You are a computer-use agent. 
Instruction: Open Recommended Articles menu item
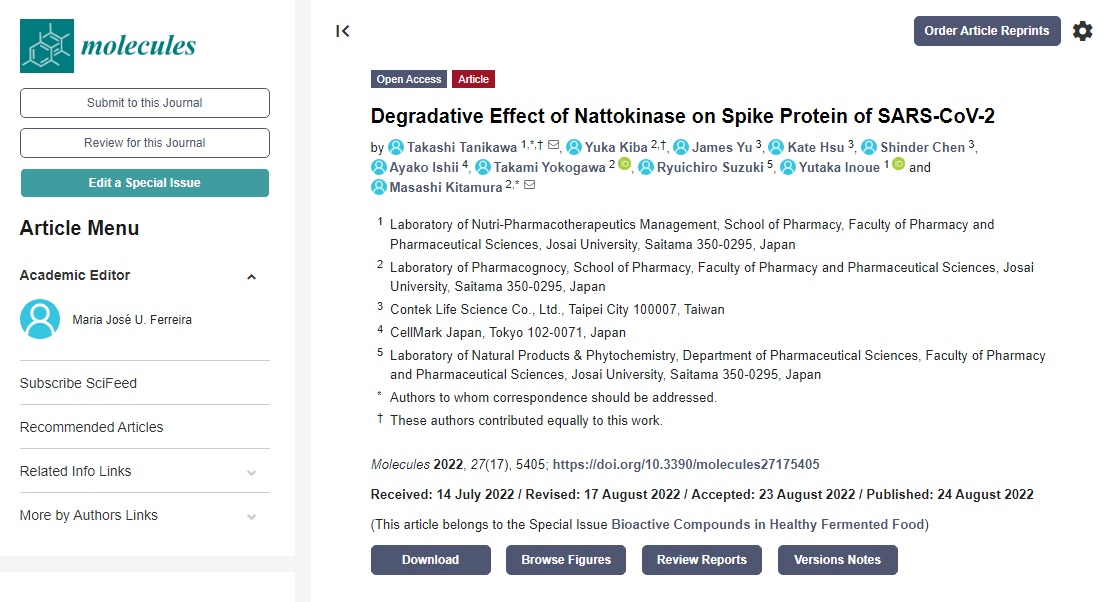click(x=91, y=427)
